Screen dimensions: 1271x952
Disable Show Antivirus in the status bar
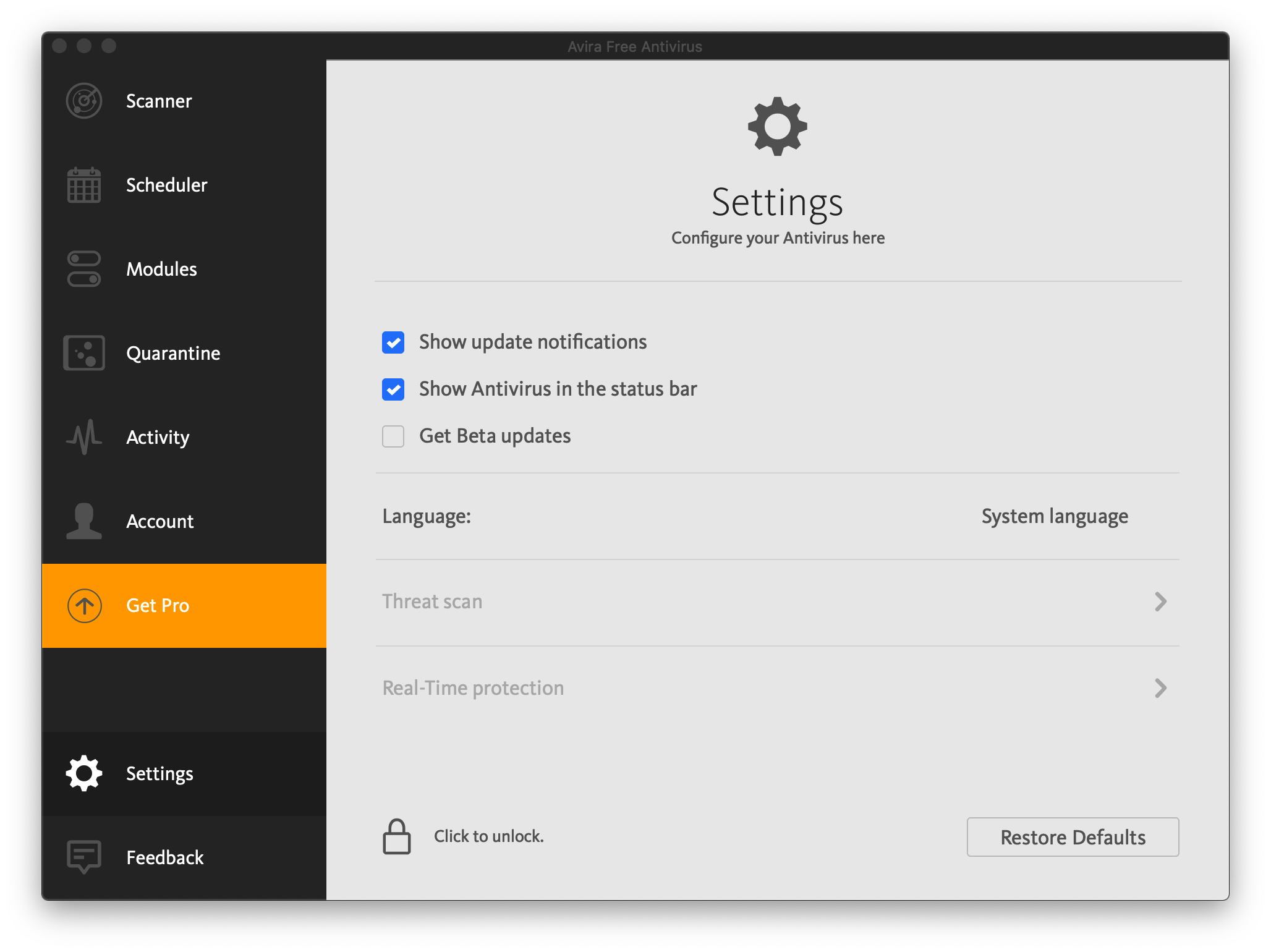click(x=394, y=388)
